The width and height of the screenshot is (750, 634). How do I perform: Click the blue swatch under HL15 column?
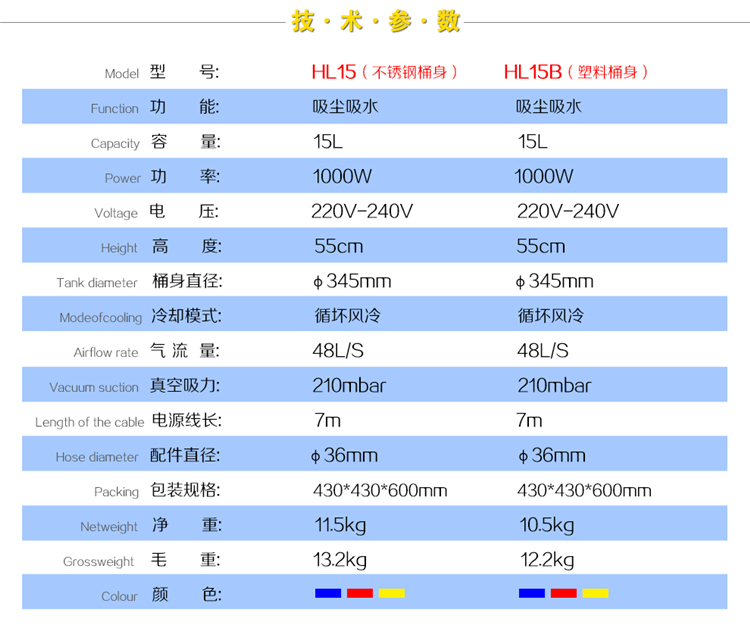328,593
